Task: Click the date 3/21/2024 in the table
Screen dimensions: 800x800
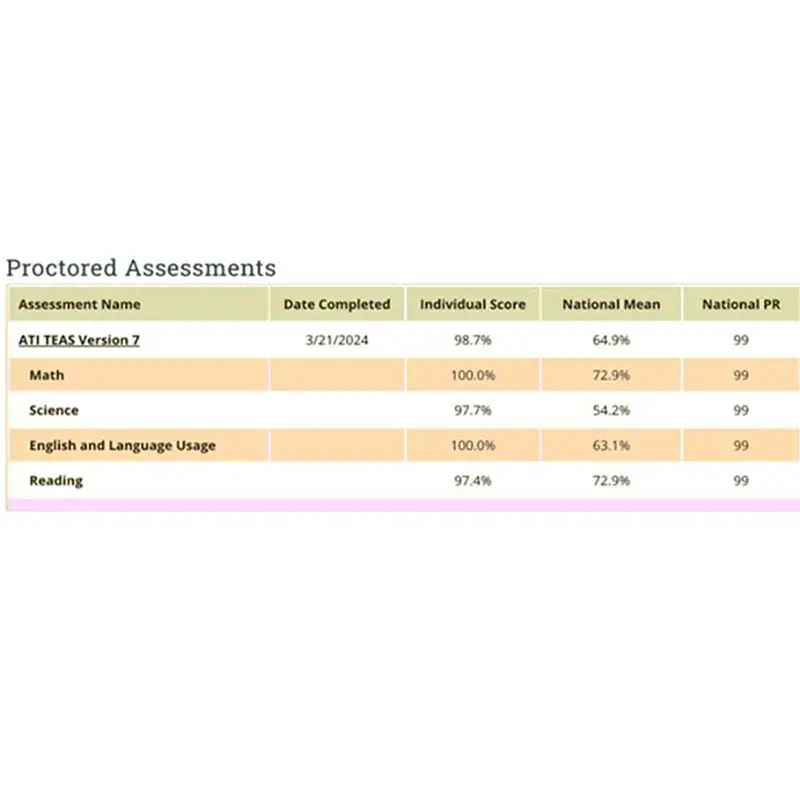Action: [336, 339]
